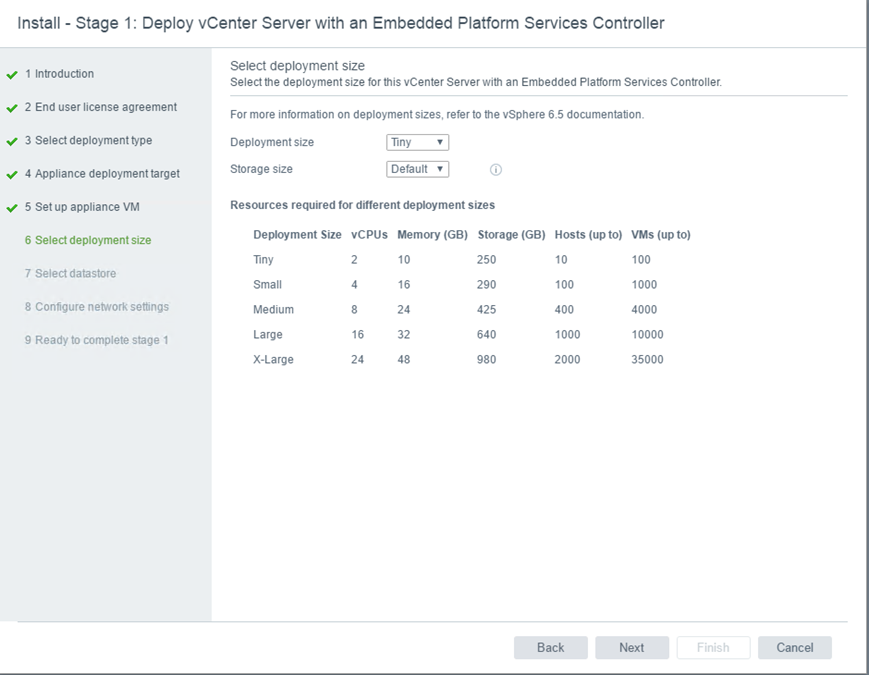Cancel the installation wizard
Image resolution: width=869 pixels, height=675 pixels.
coord(794,648)
